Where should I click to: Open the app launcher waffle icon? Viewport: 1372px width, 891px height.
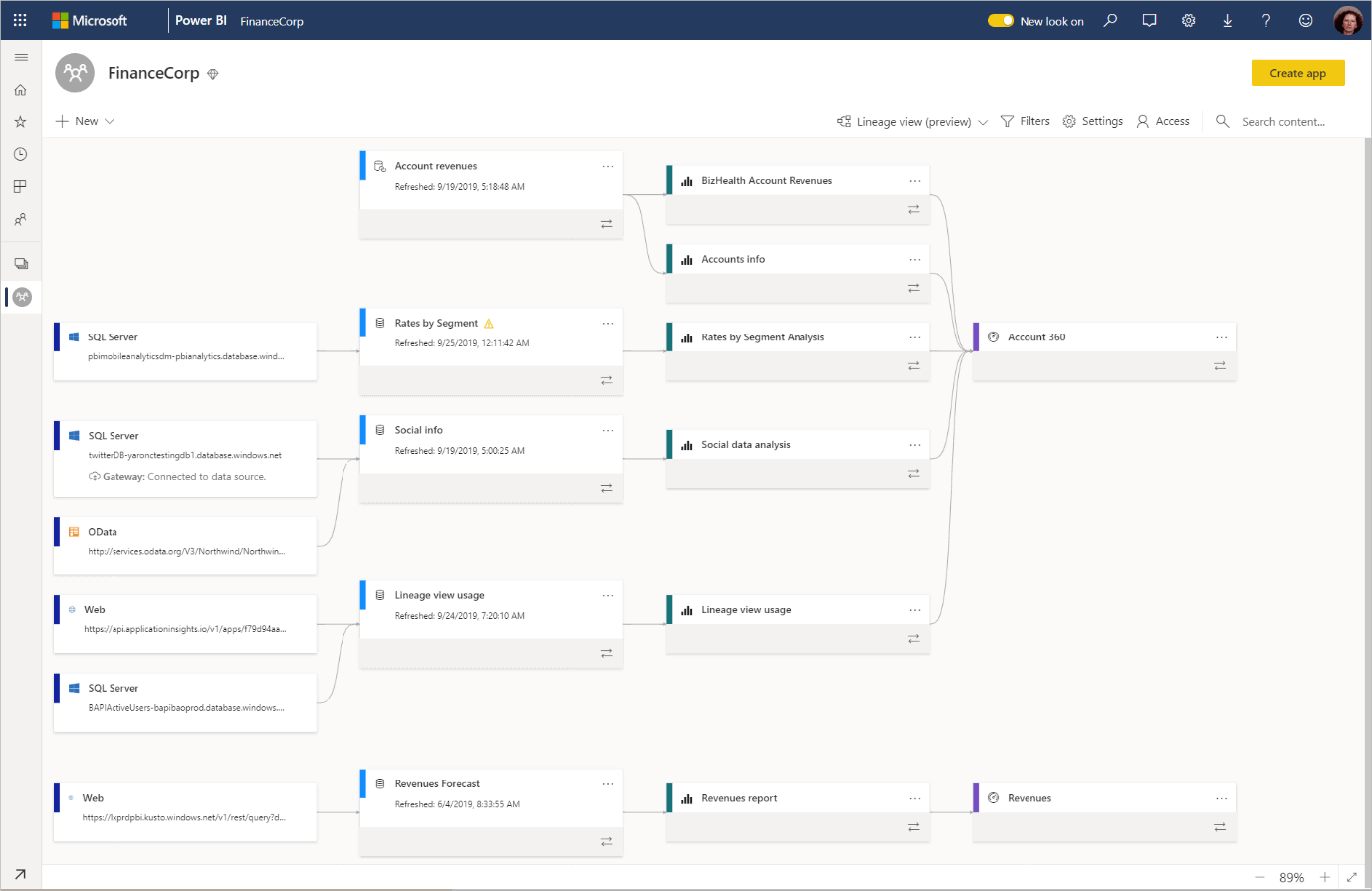(20, 20)
